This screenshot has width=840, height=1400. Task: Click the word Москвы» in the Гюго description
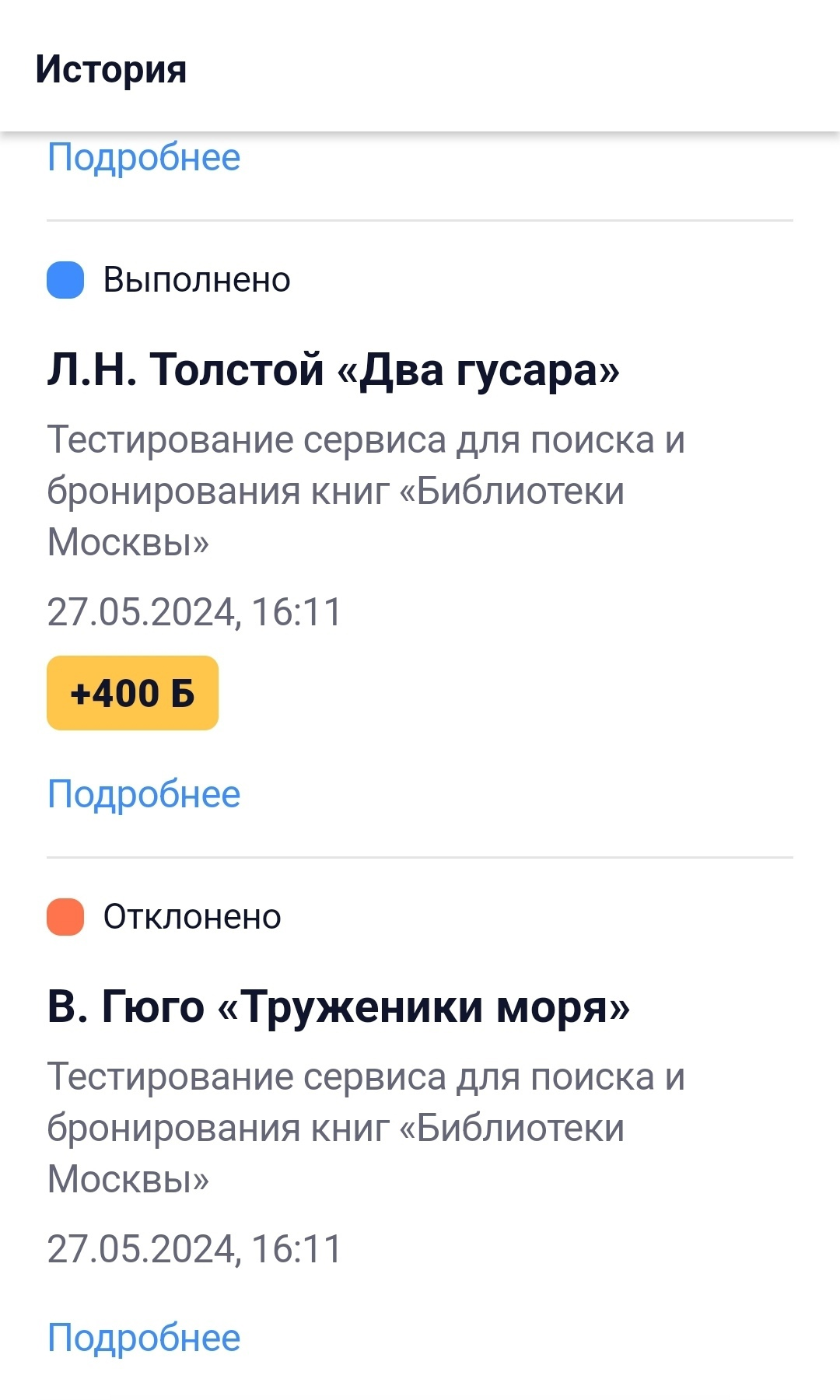(x=128, y=1179)
